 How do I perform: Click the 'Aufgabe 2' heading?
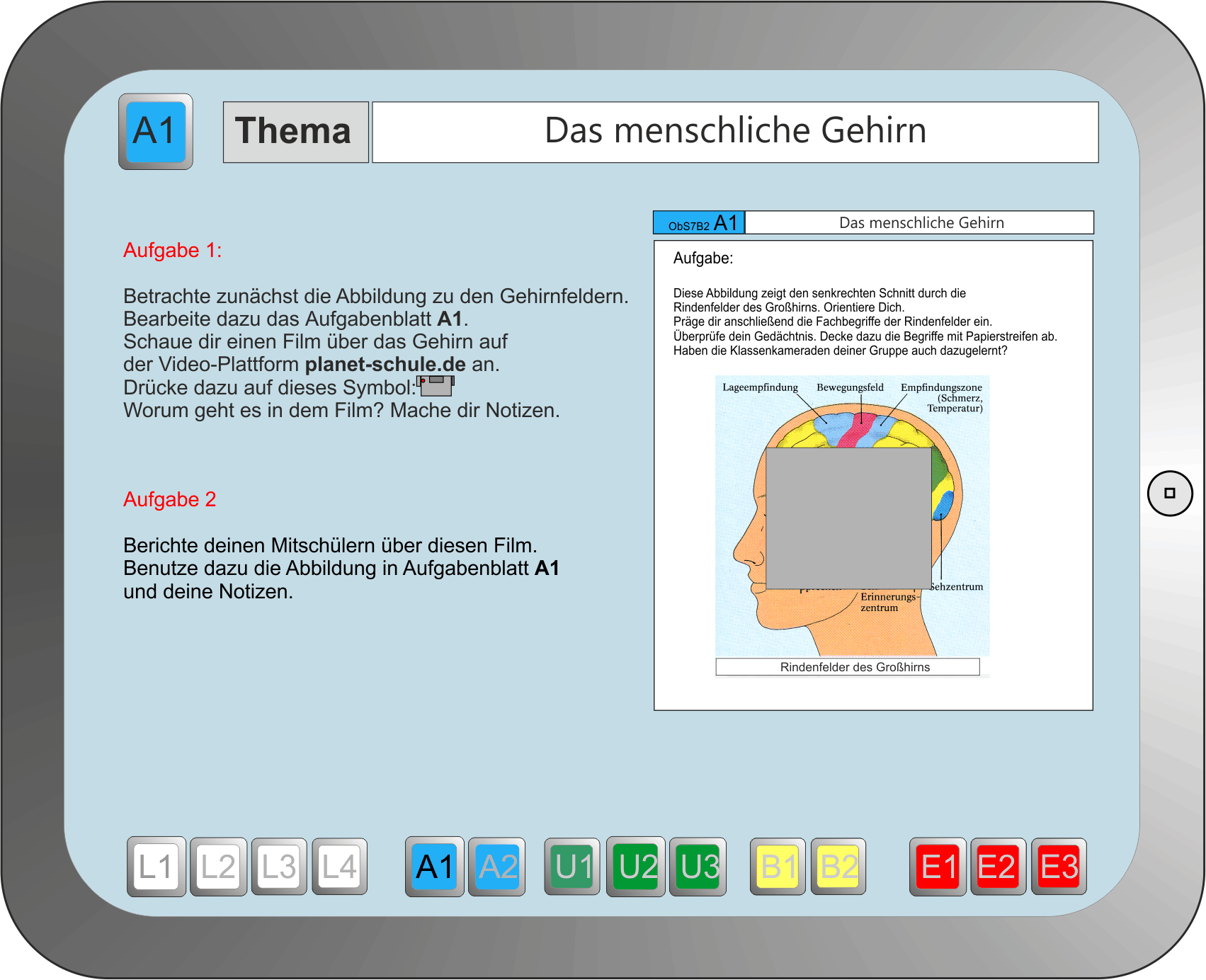pyautogui.click(x=170, y=500)
